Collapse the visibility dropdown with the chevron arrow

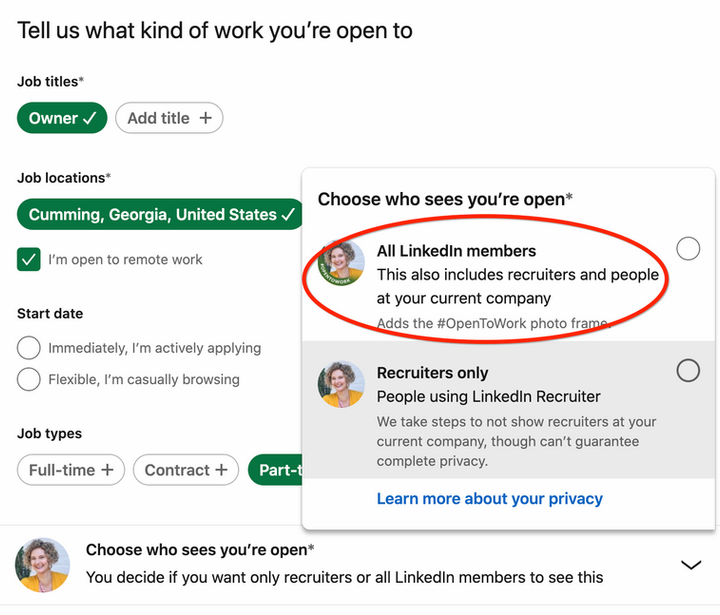pyautogui.click(x=691, y=564)
